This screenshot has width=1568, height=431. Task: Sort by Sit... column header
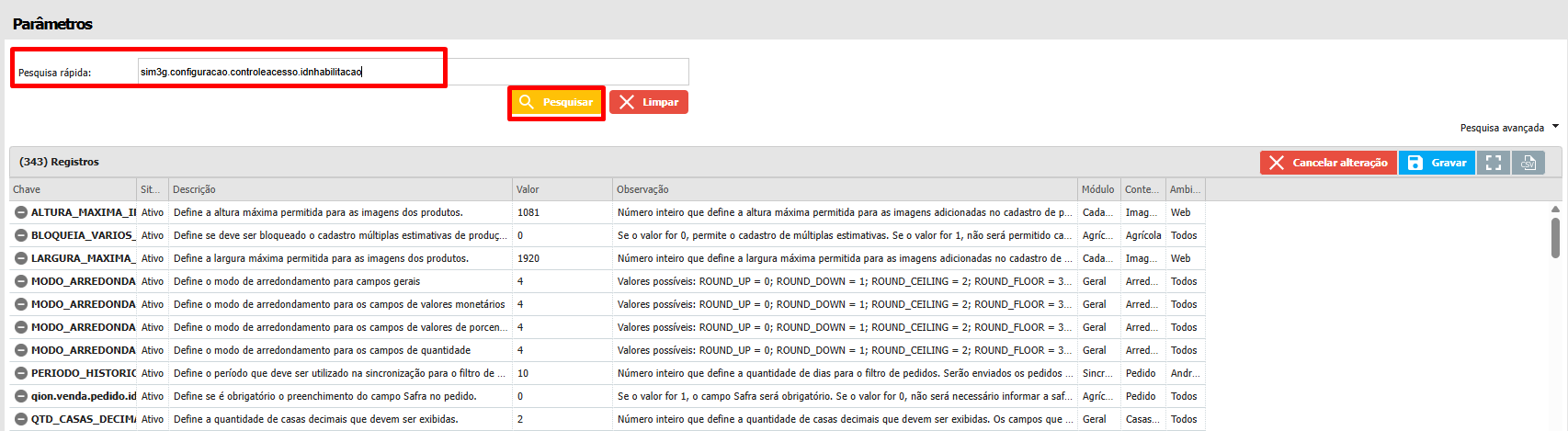[153, 189]
